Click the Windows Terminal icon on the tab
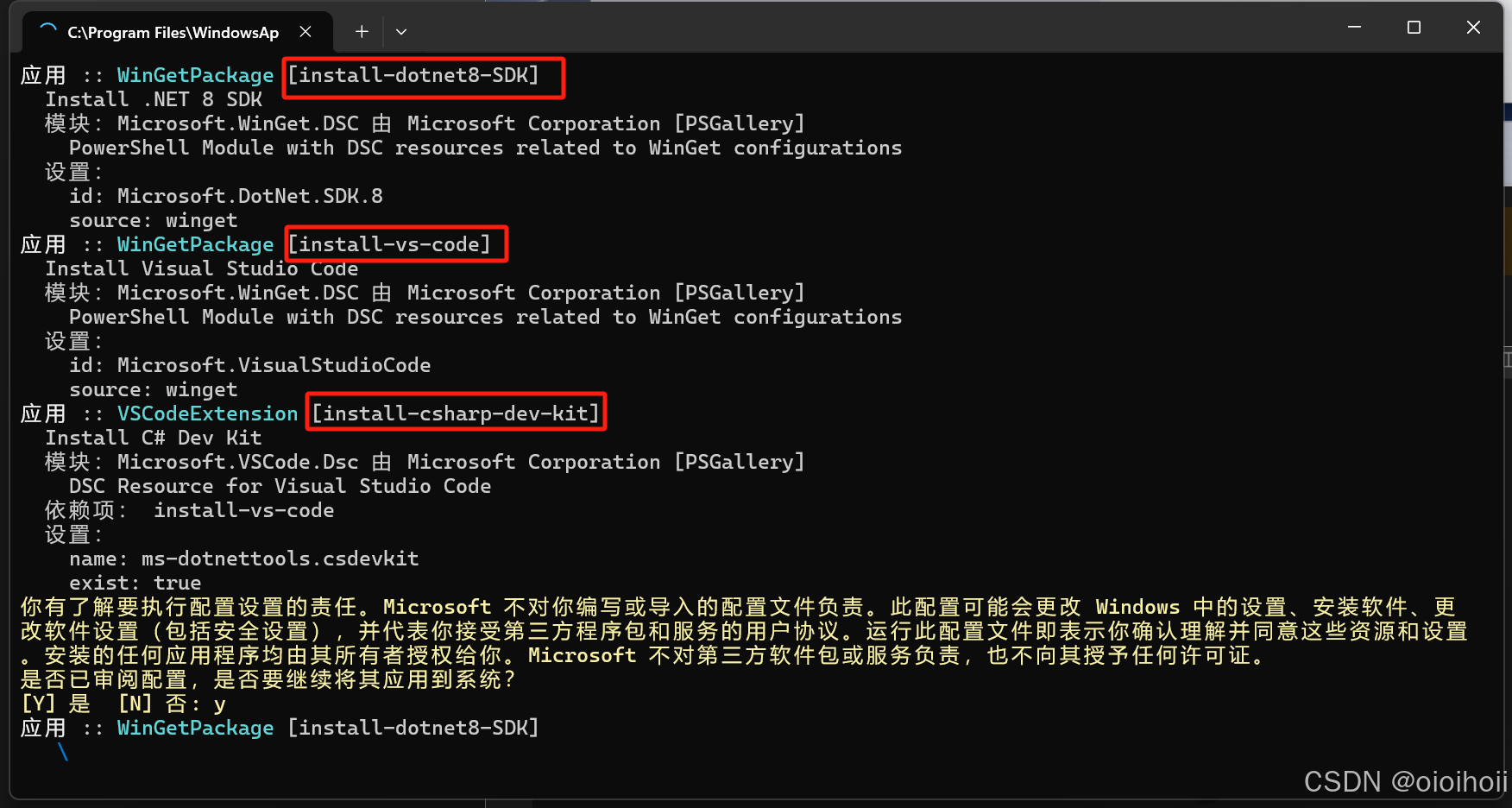Screen dimensions: 1512x808 [x=47, y=31]
